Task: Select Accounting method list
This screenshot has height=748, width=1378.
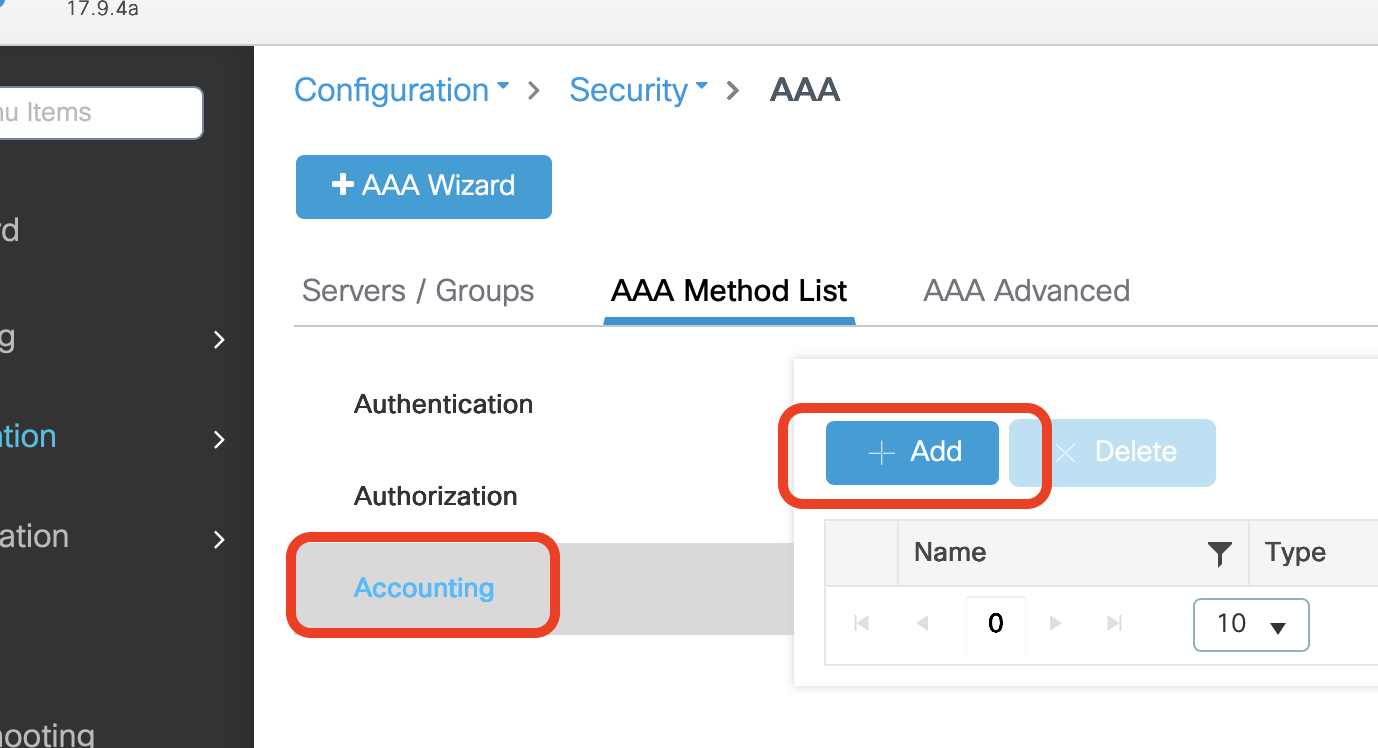Action: coord(424,587)
